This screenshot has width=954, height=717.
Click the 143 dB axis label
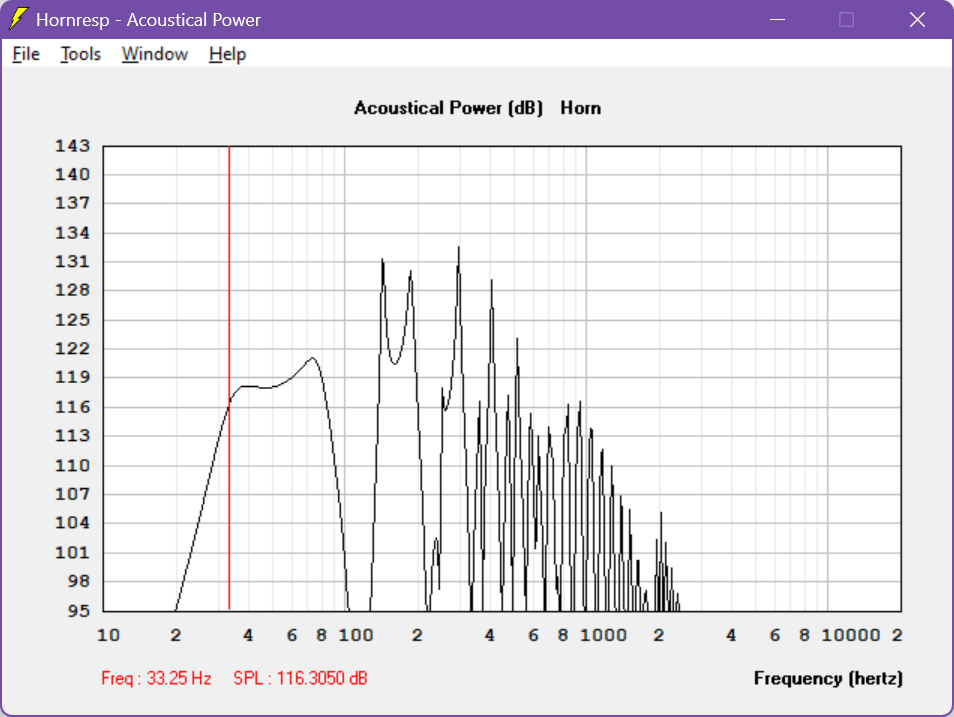[x=72, y=146]
